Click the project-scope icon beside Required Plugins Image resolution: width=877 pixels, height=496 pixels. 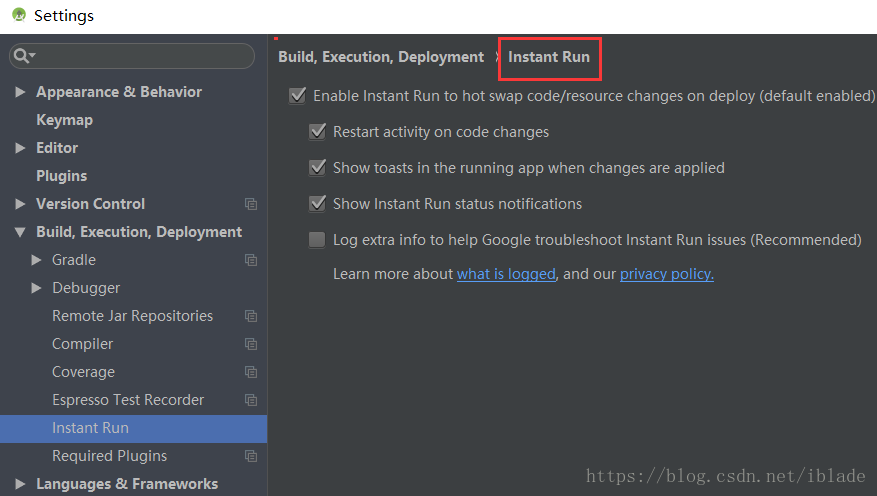(251, 456)
